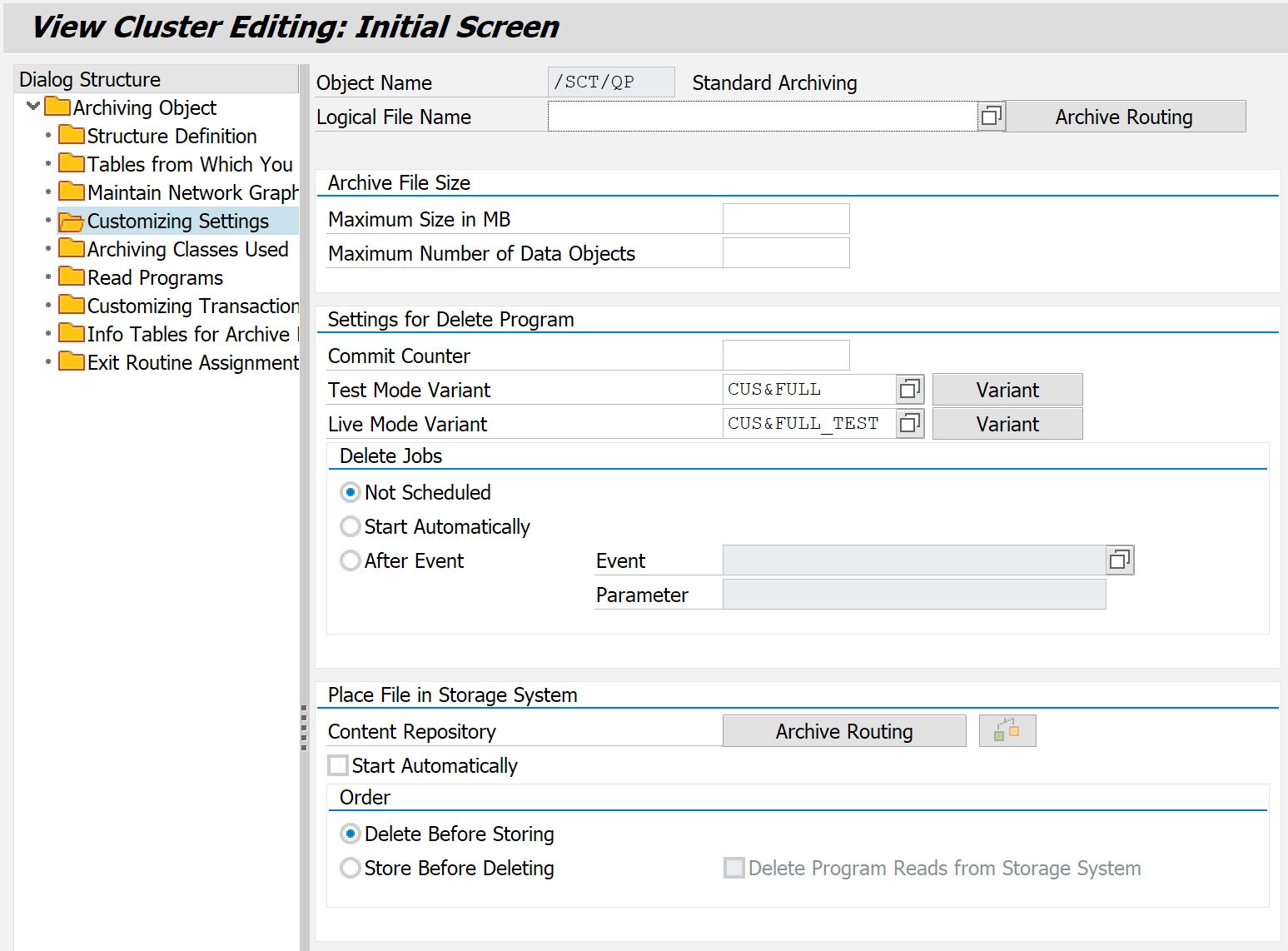
Task: Click the vertical splitter handle between panels
Action: coord(304,728)
